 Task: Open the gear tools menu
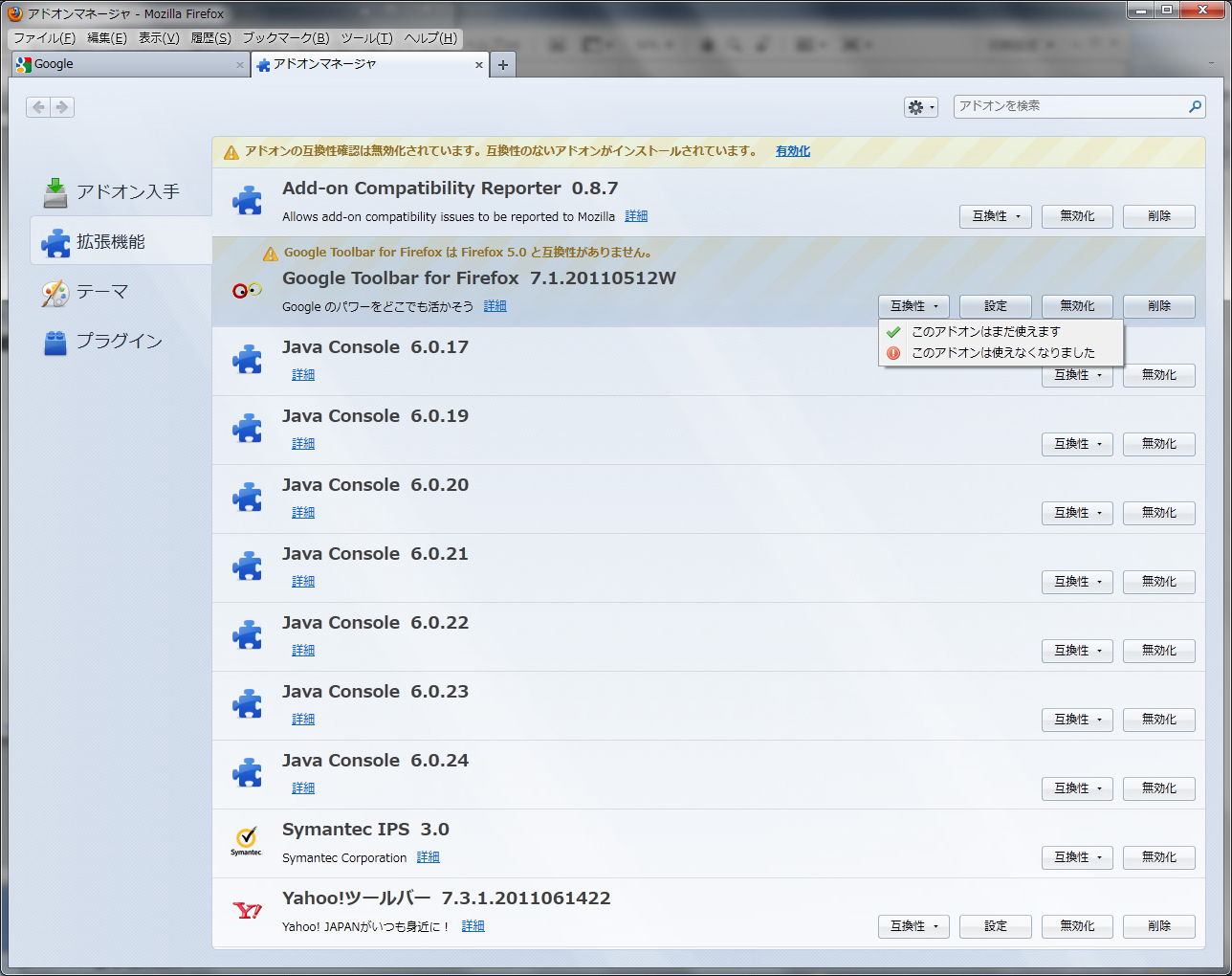coord(920,107)
